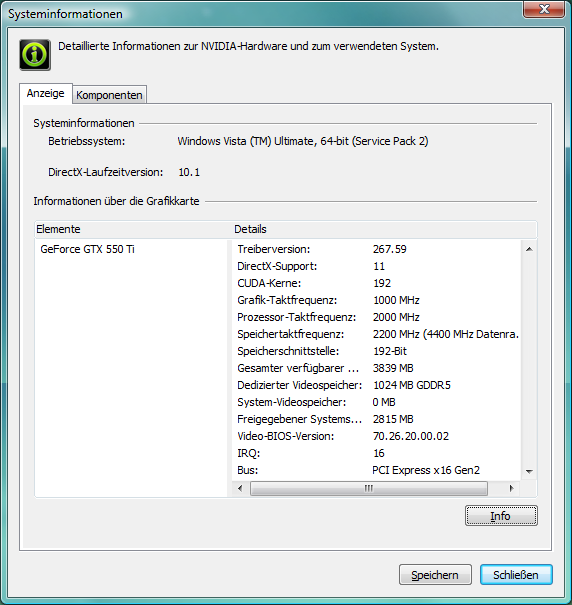Close the Systeminformationen window
Screen dimensions: 572x605
pyautogui.click(x=544, y=9)
